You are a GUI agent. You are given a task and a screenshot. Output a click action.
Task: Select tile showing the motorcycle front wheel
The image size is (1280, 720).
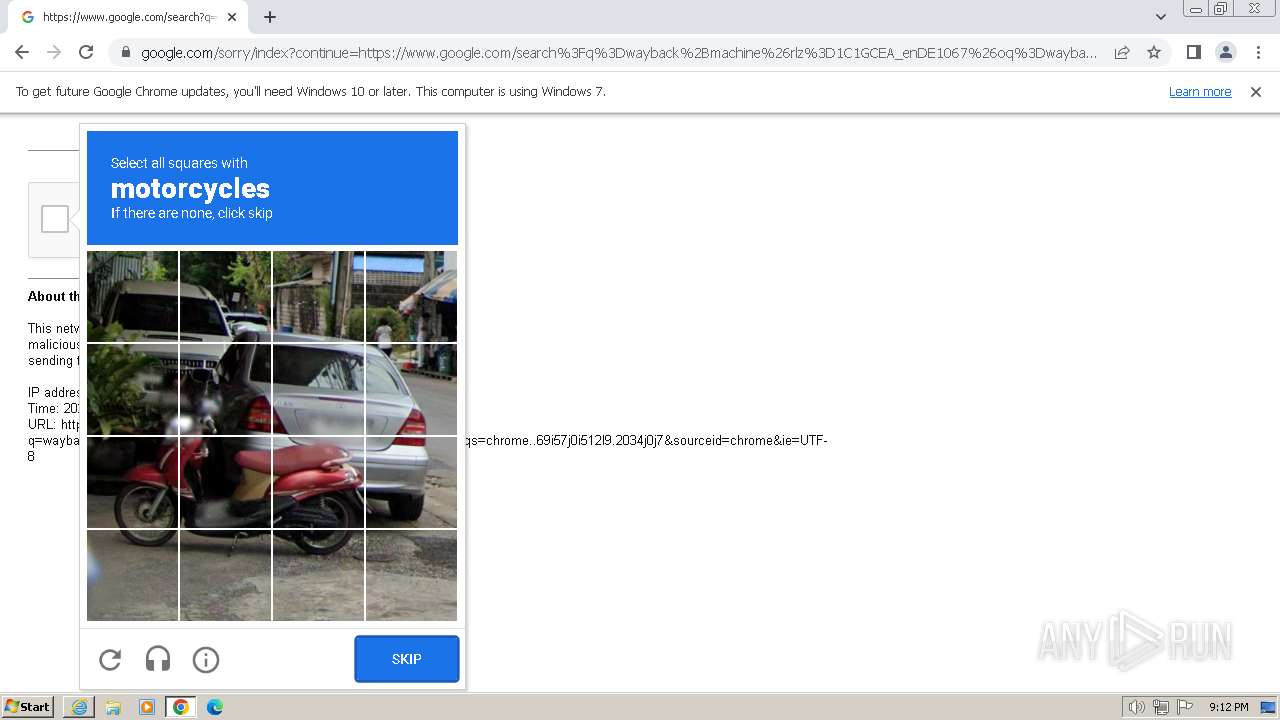[132, 482]
